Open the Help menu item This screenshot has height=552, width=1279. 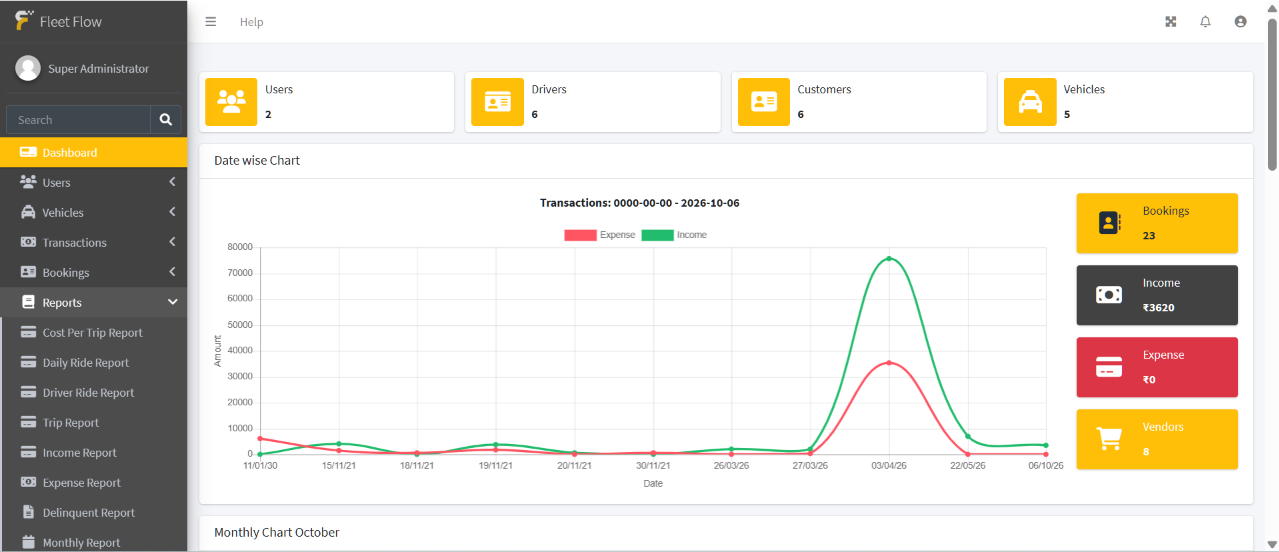tap(251, 22)
